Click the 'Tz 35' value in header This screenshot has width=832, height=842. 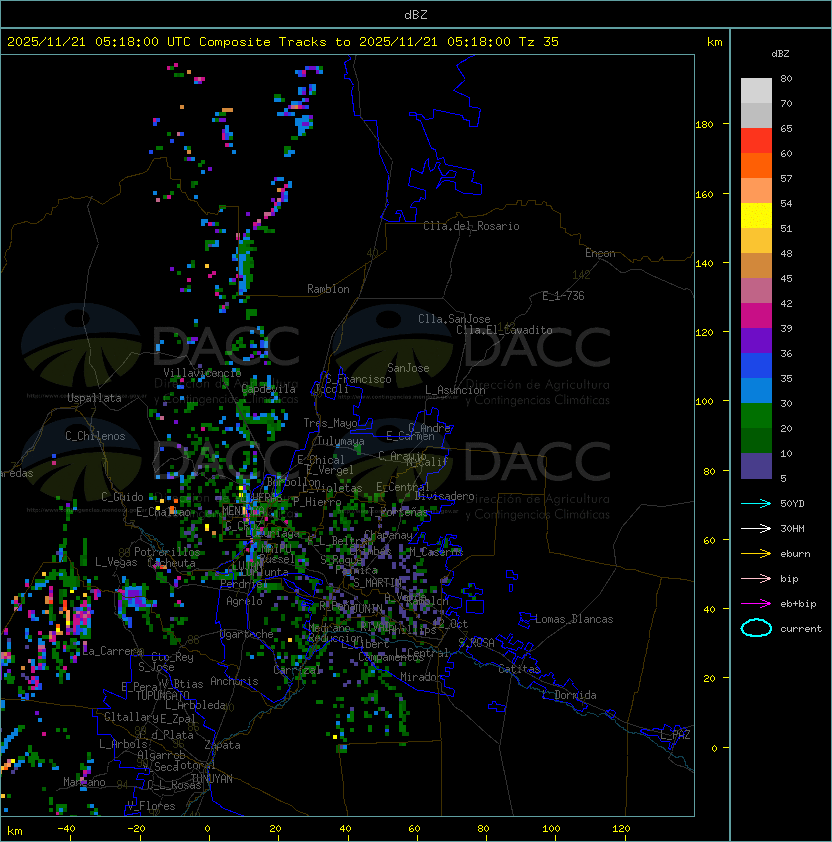tap(539, 42)
